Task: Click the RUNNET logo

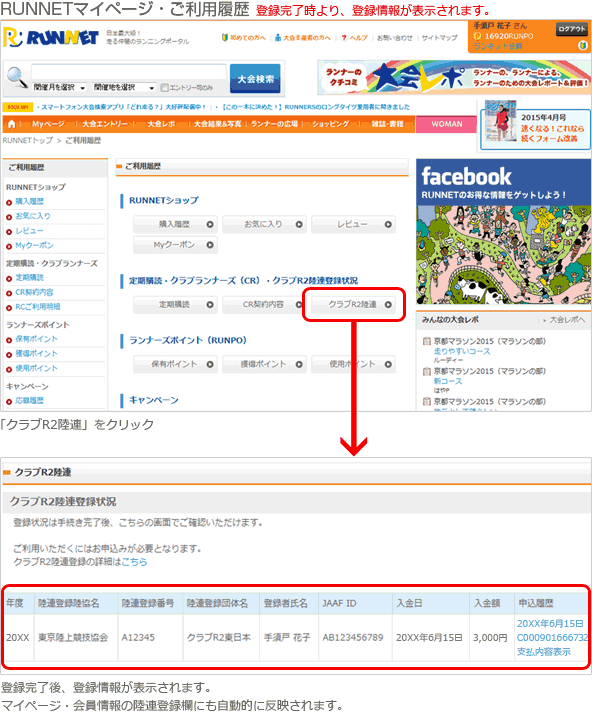Action: point(51,37)
